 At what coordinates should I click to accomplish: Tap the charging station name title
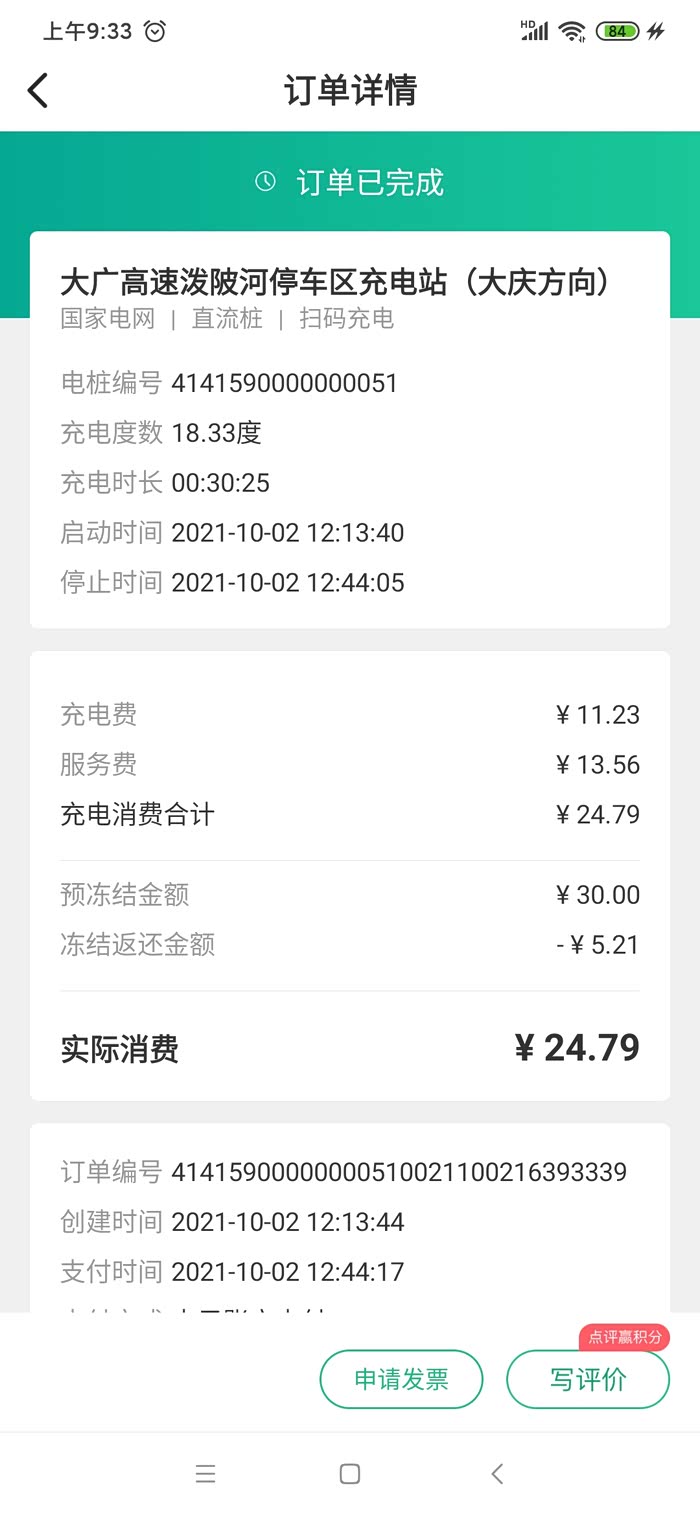(335, 283)
